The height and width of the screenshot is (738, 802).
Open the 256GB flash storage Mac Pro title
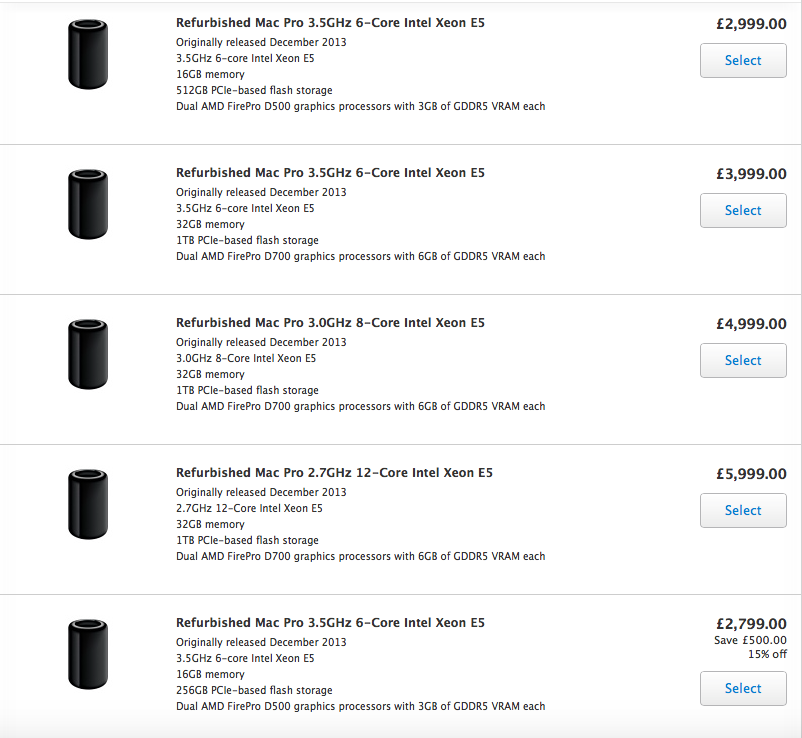[x=330, y=623]
